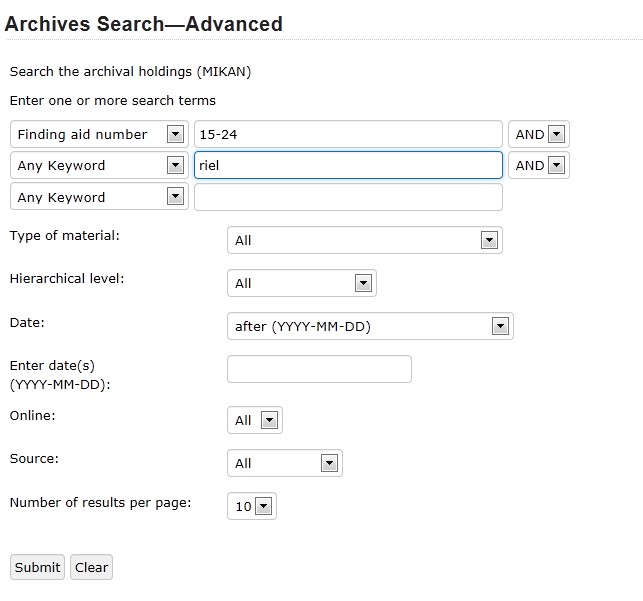Click the Enter date(s) input field
This screenshot has height=601, width=643.
(x=319, y=369)
